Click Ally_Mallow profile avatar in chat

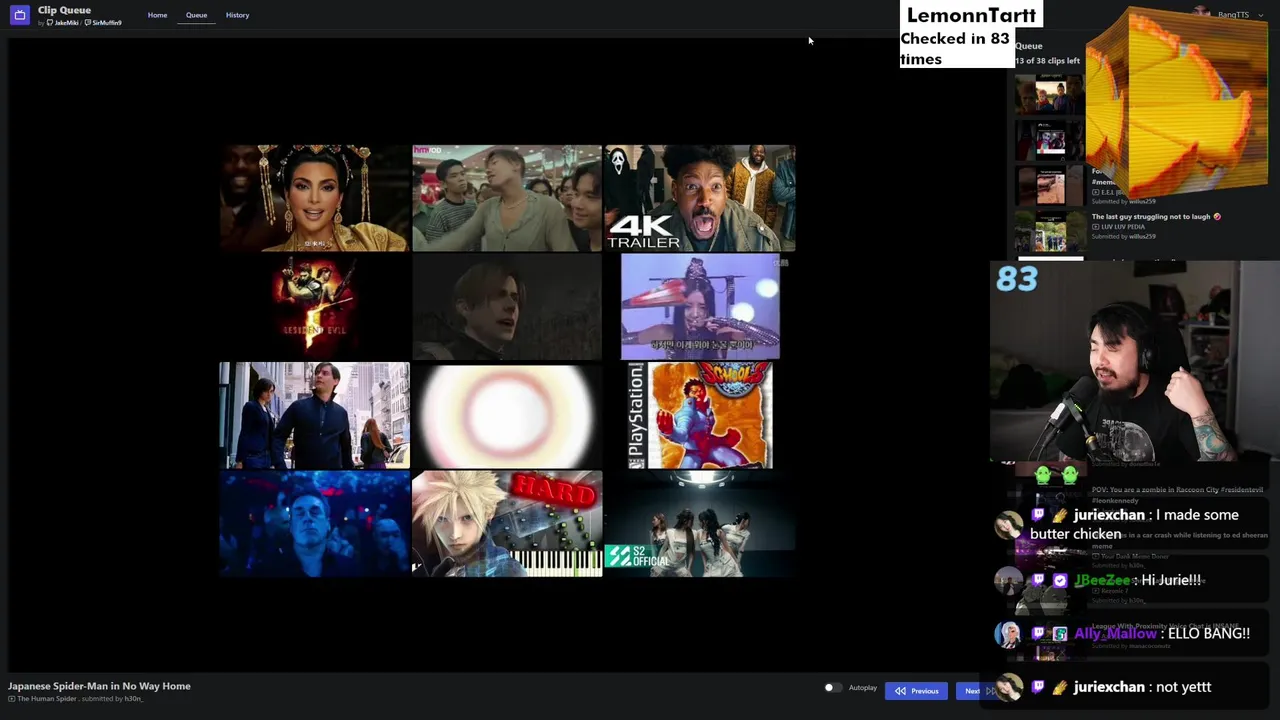point(1008,634)
